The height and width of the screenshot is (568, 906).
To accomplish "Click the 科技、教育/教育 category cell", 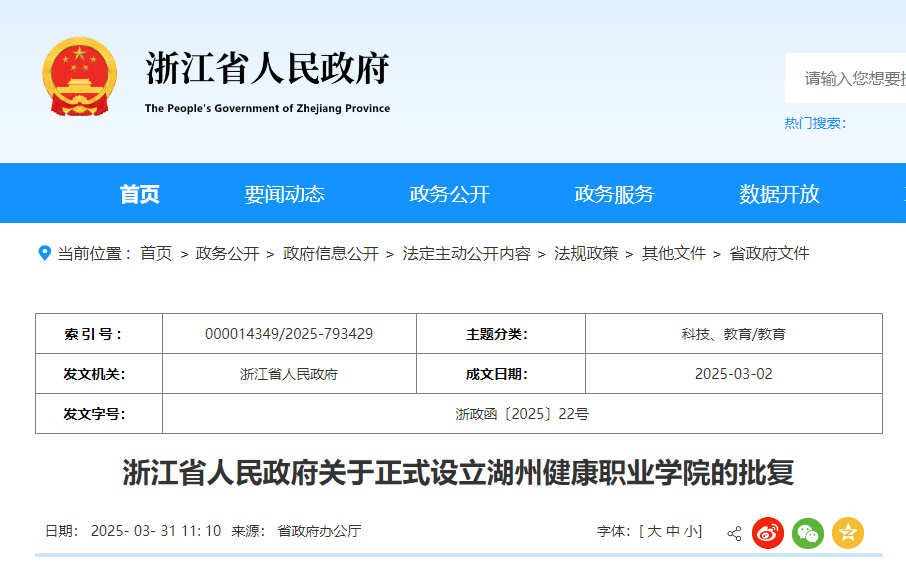I will [734, 334].
